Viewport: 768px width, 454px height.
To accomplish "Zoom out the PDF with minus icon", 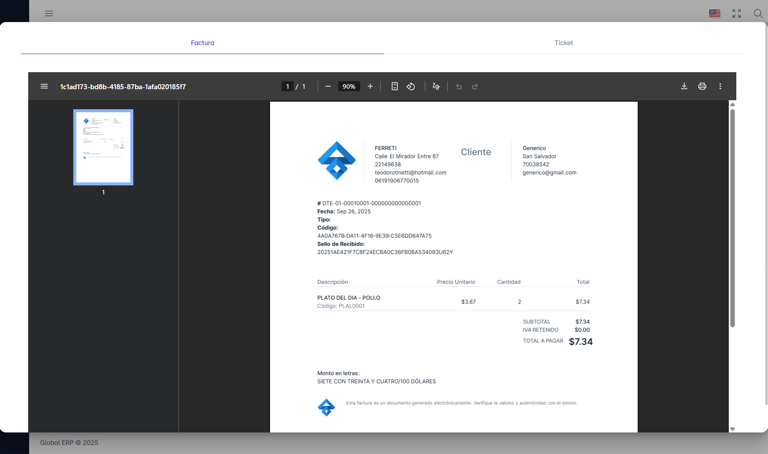I will point(328,87).
